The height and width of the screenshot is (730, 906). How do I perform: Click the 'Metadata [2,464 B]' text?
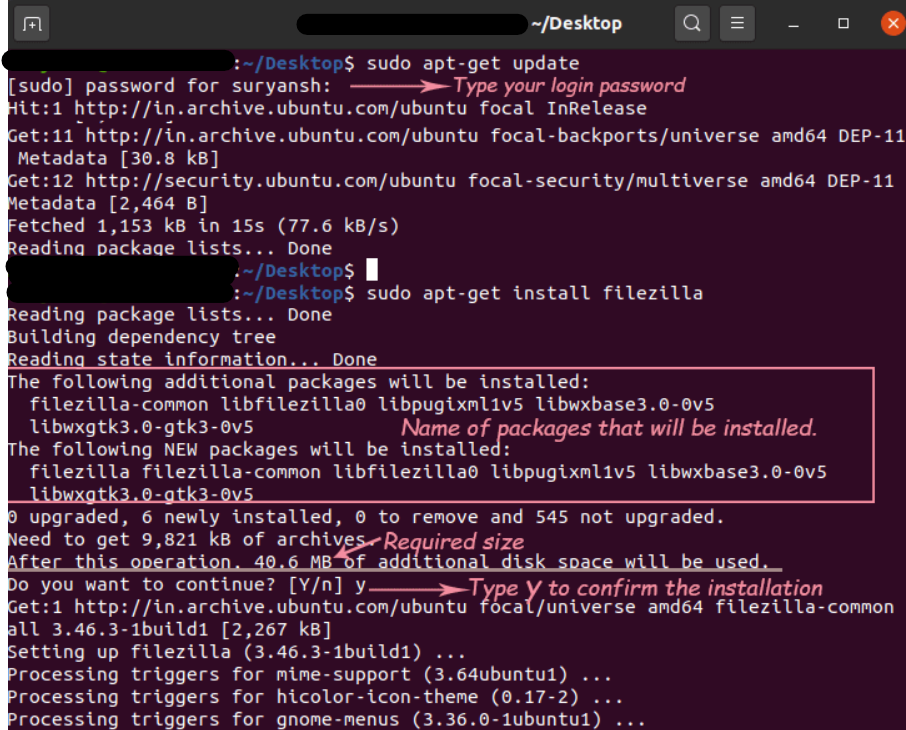pos(107,203)
